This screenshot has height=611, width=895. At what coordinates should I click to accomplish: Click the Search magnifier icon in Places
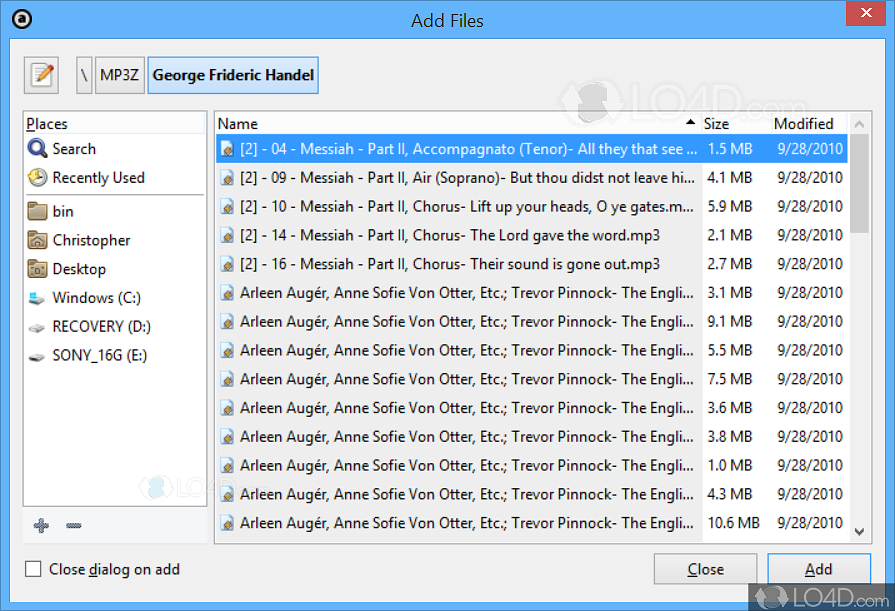[37, 149]
